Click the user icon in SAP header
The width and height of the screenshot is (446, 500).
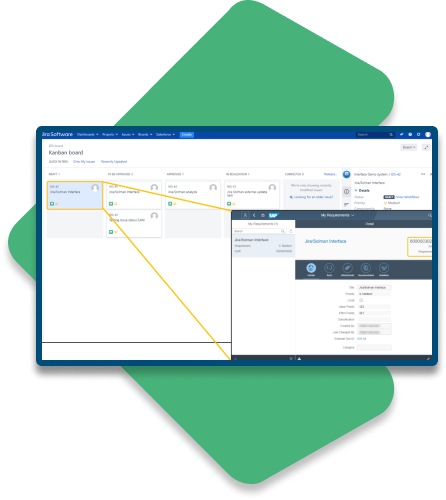tap(245, 215)
